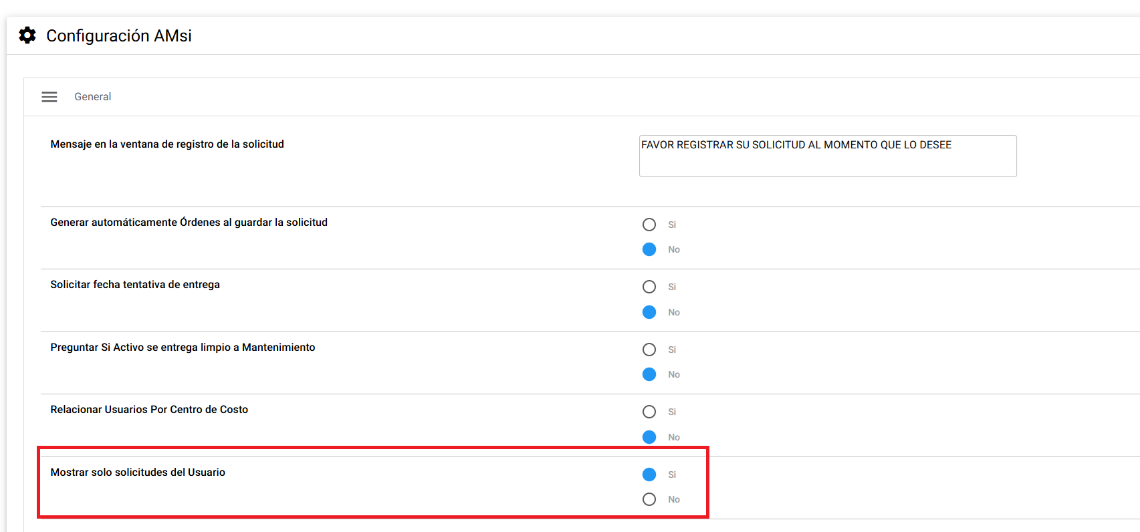Click the 'Relacionar Usuarios Por Centro de Costo' label
This screenshot has width=1140, height=532.
pyautogui.click(x=149, y=410)
